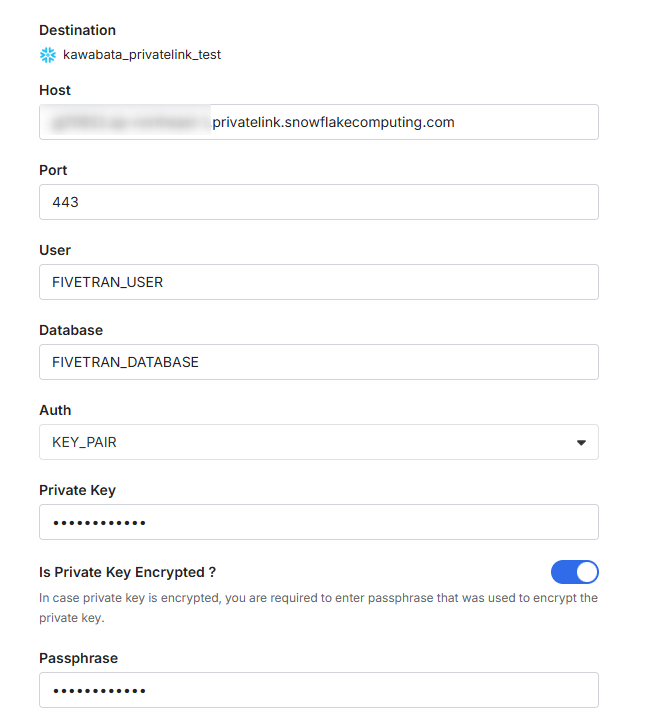Viewport: 667px width, 724px height.
Task: Focus the User field with FIVETRAN_USER
Action: [x=318, y=282]
